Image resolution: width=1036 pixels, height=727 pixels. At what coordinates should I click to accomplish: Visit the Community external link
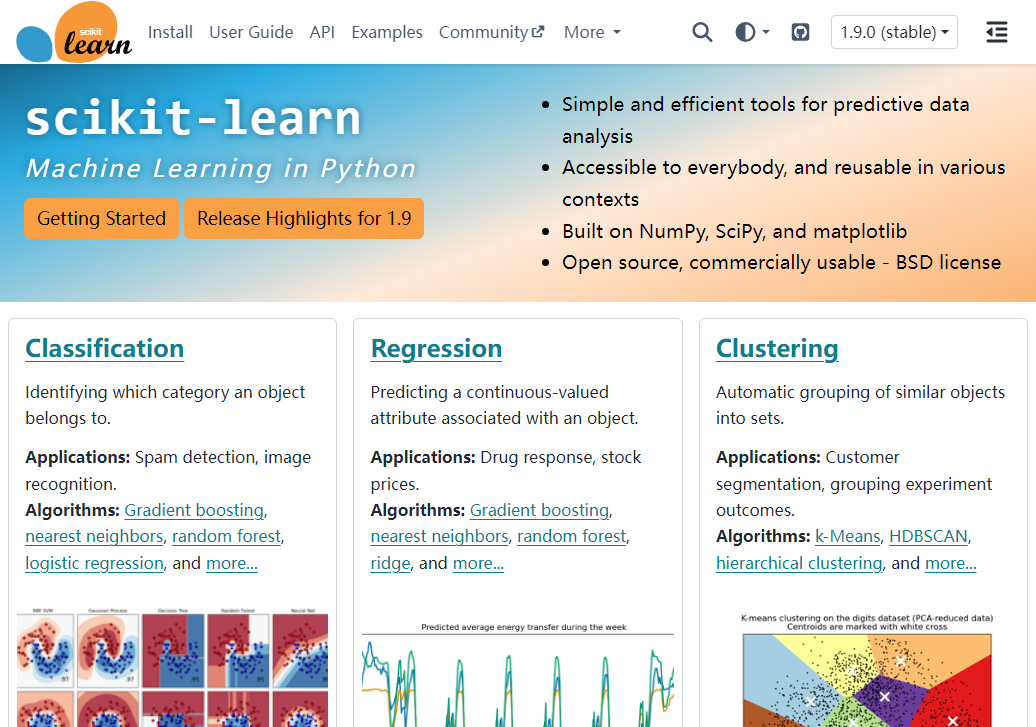point(492,32)
